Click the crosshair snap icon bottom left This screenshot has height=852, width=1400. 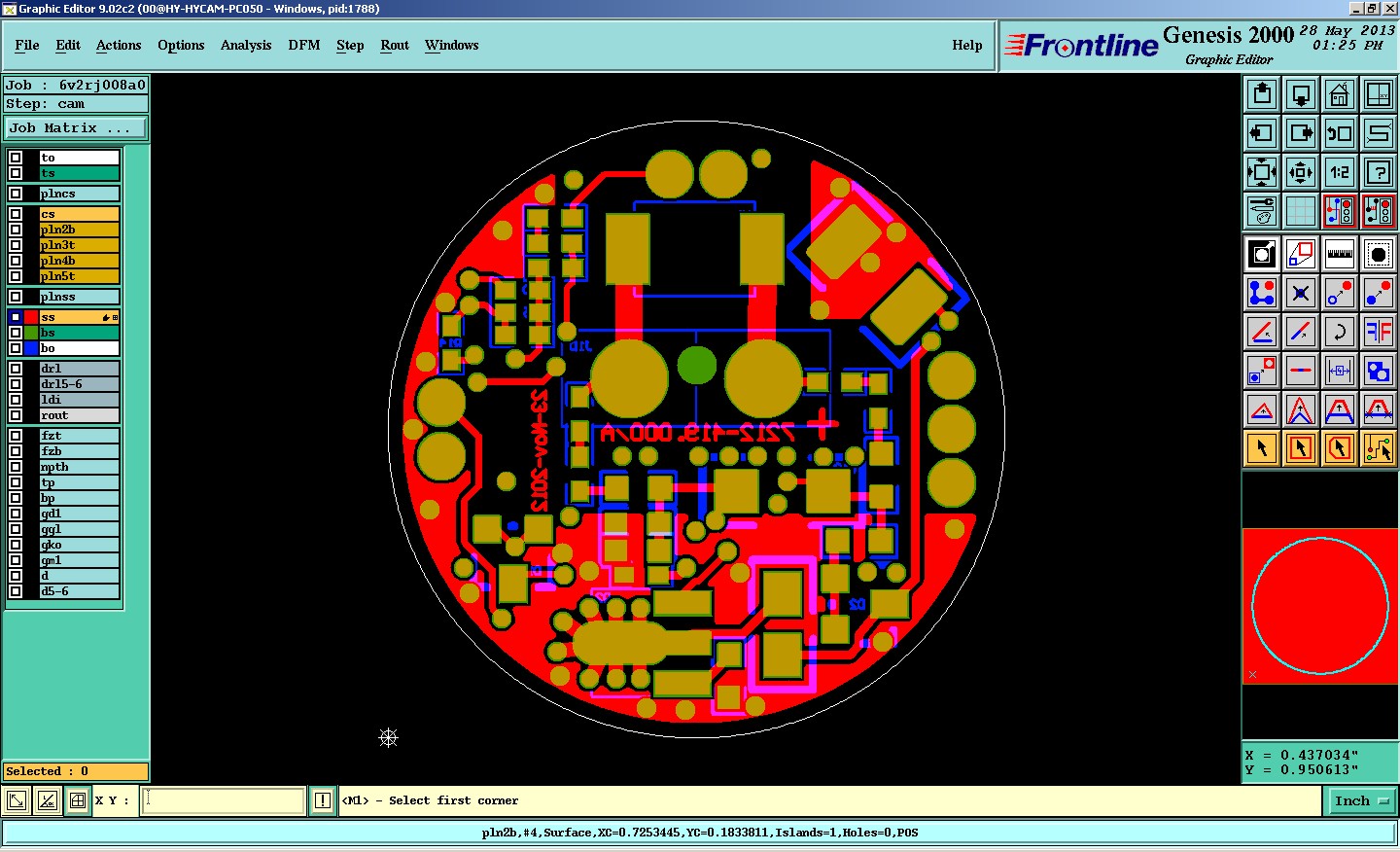coord(78,800)
